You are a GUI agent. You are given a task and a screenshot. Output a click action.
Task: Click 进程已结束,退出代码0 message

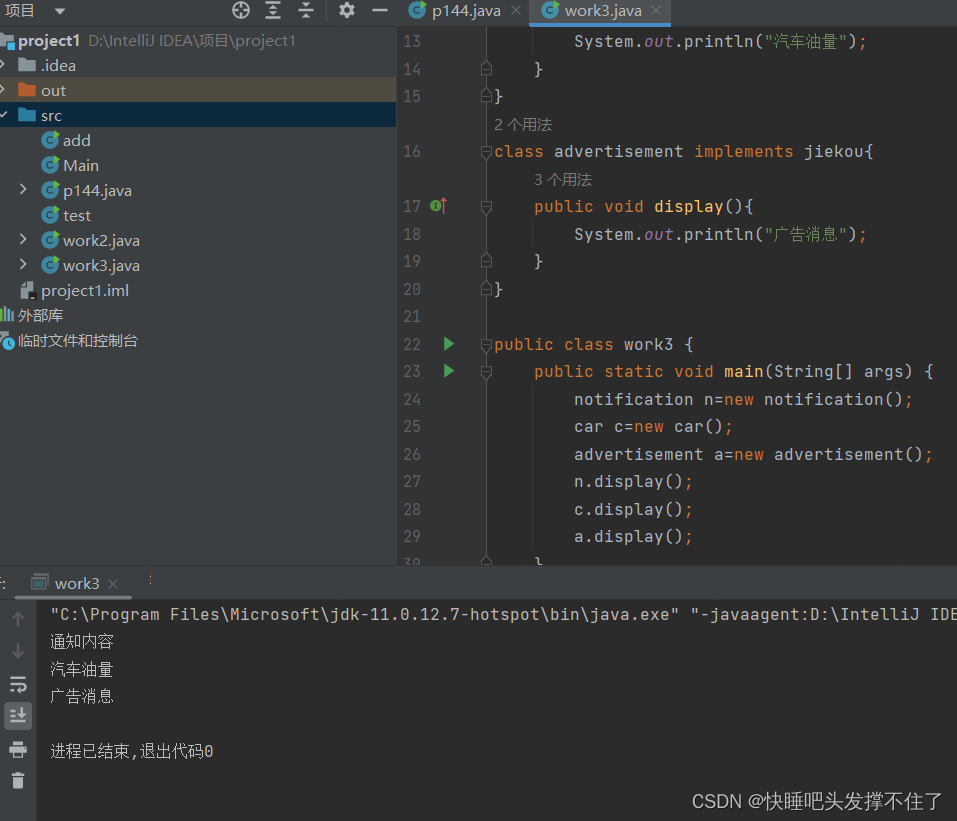[132, 751]
